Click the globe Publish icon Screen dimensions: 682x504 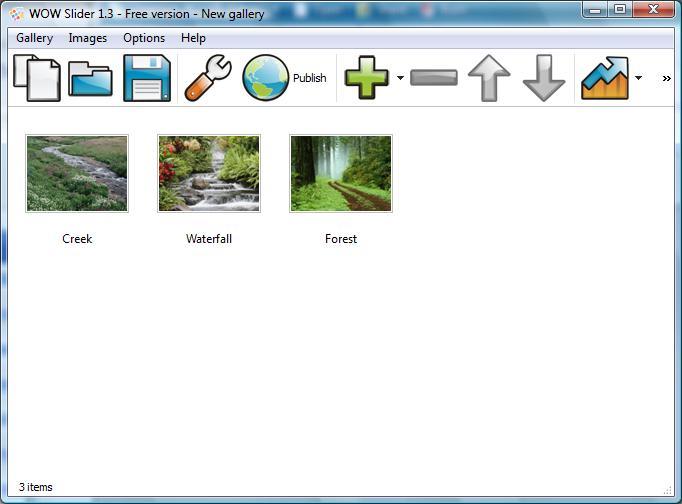tap(265, 78)
